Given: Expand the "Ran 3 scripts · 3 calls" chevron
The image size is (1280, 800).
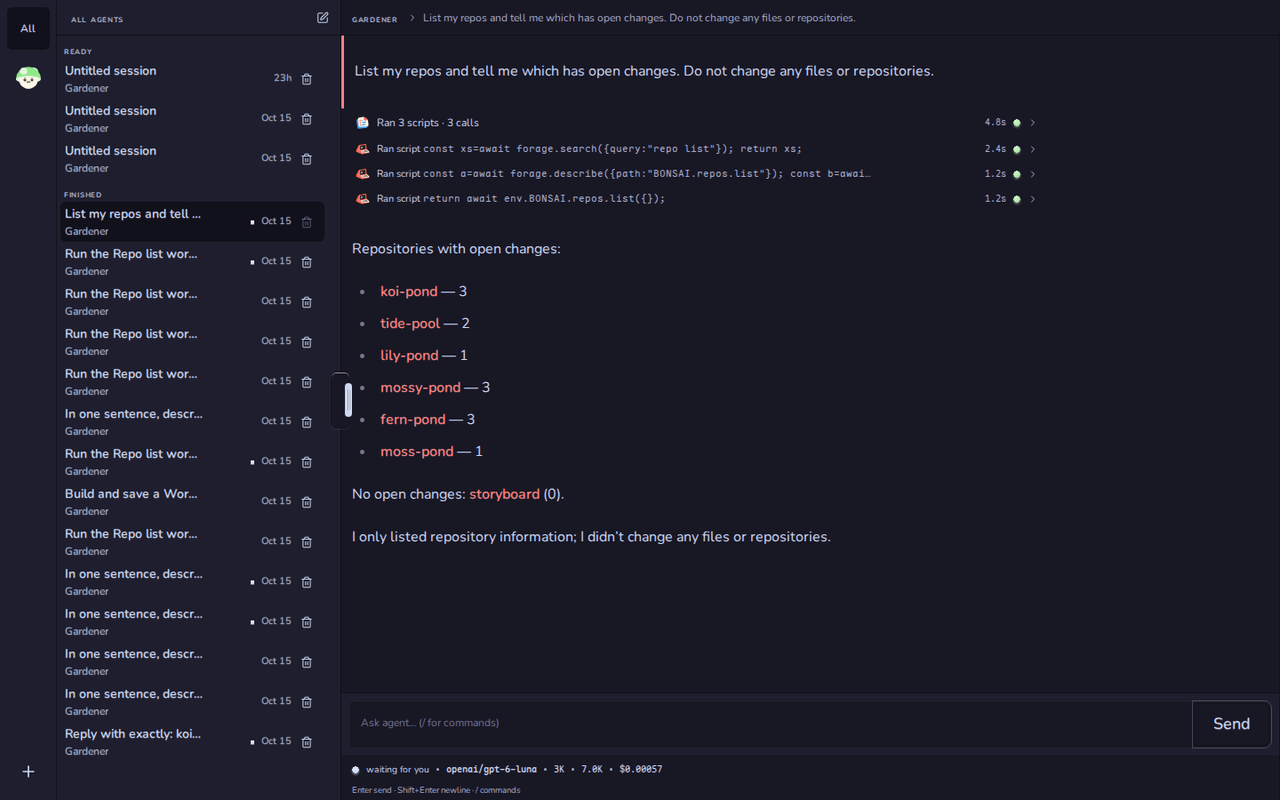Looking at the screenshot, I should (1033, 123).
